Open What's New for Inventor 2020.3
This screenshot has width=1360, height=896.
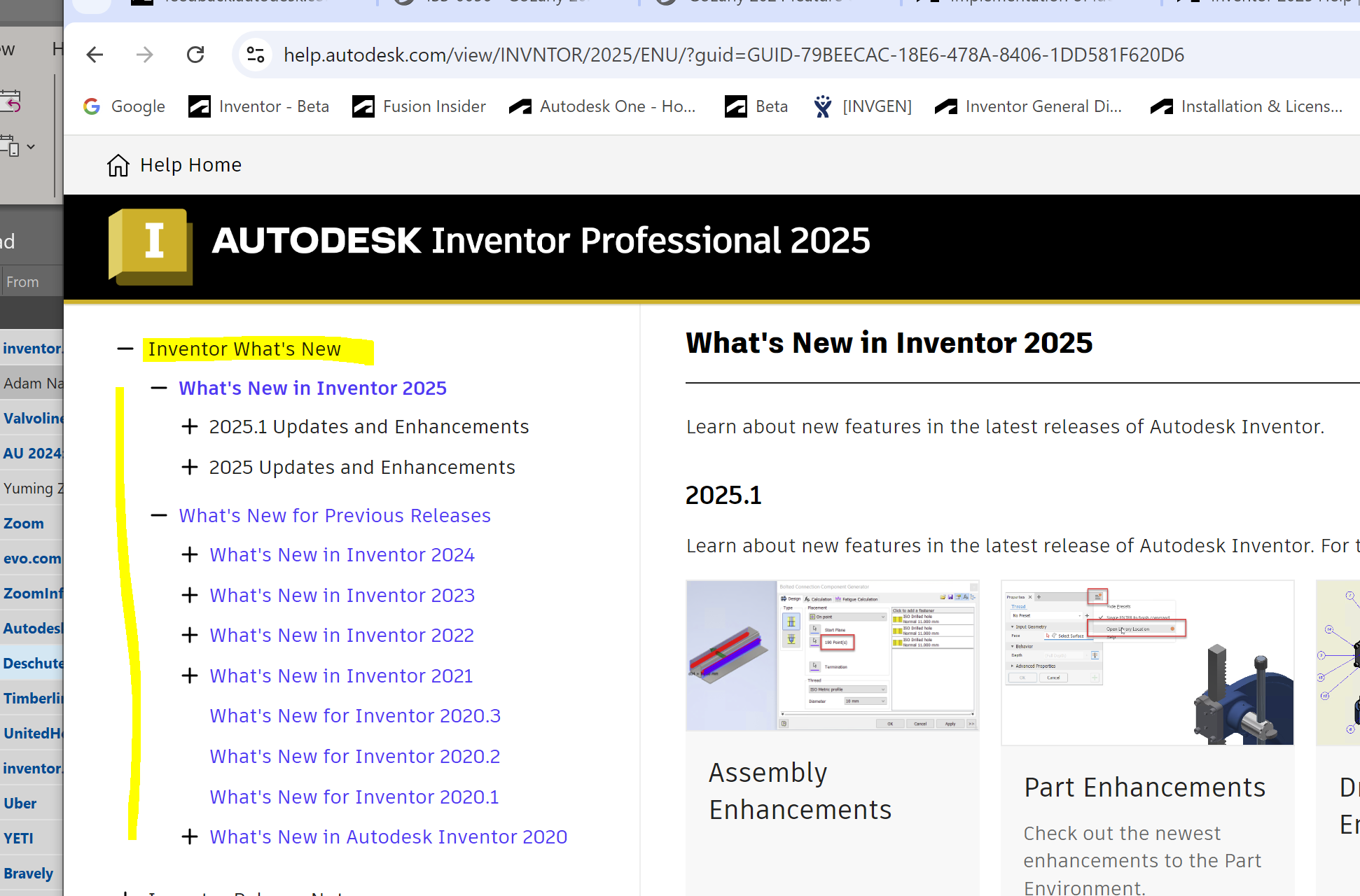pyautogui.click(x=355, y=715)
